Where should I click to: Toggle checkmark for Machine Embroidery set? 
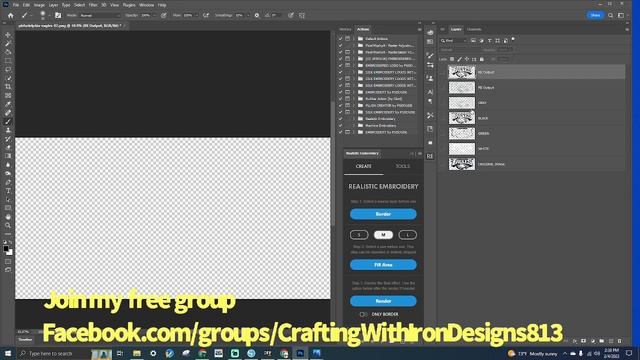click(x=340, y=125)
